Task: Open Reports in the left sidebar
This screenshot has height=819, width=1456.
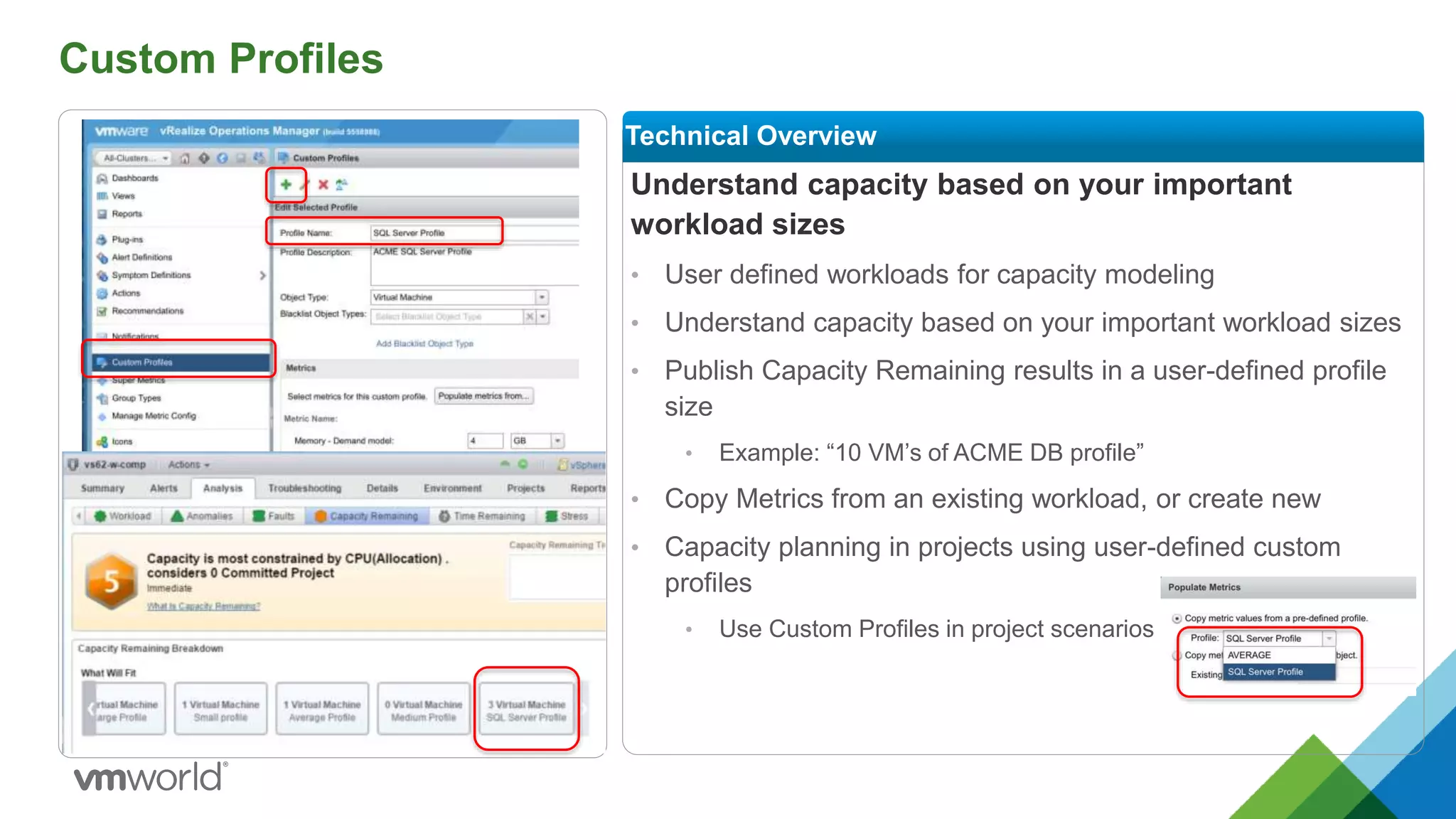Action: point(119,214)
